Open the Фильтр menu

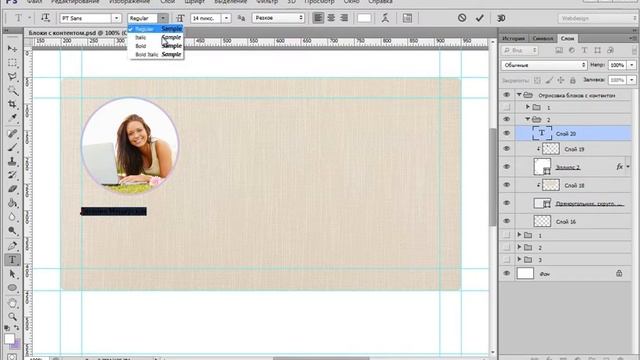pos(267,2)
